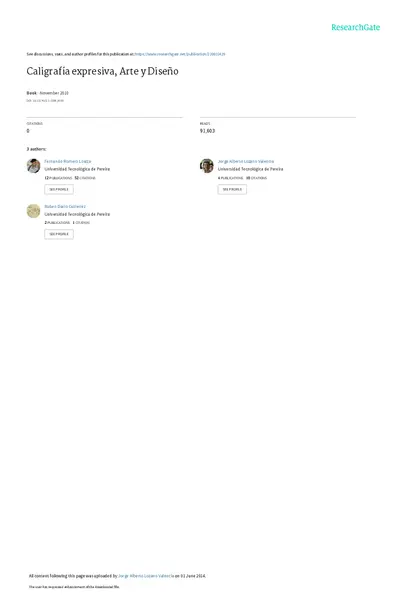400x600 pixels.
Task: Click the 52 citations count for Fernando
Action: pos(85,178)
